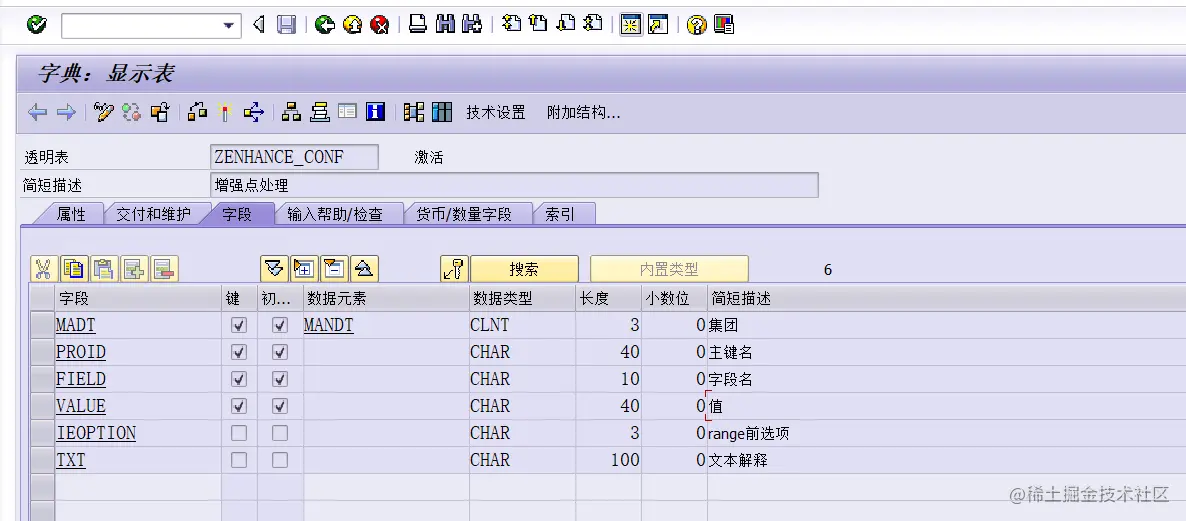The height and width of the screenshot is (521, 1186).
Task: Open the MANDT data element link
Action: click(x=328, y=325)
